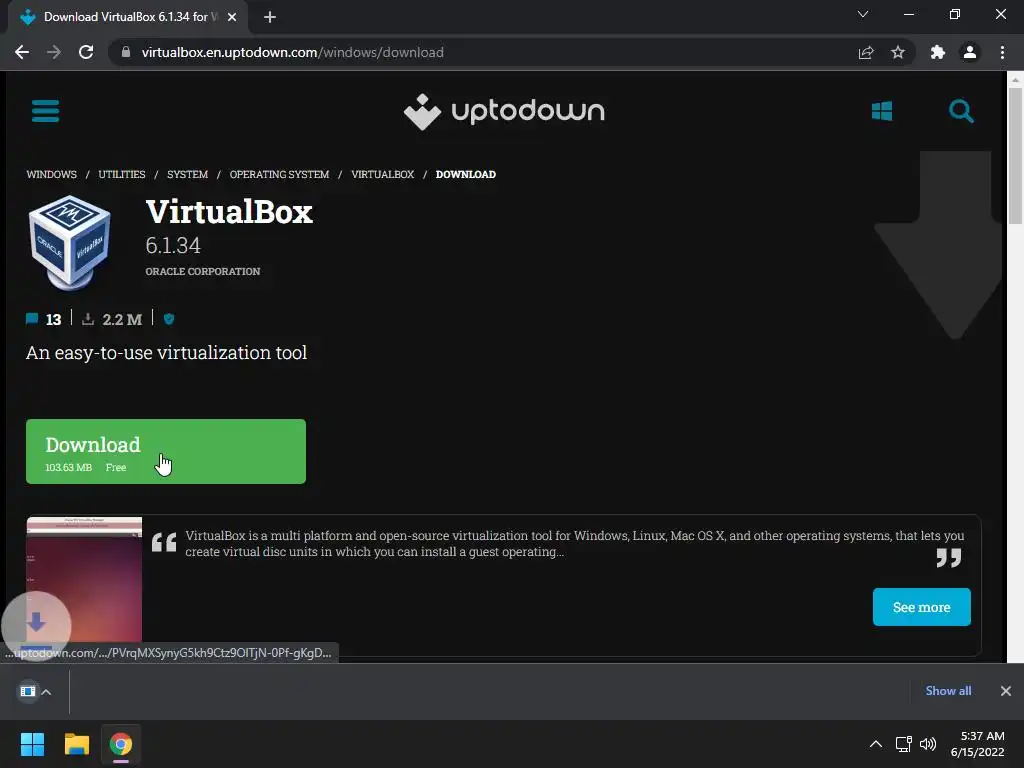Screen dimensions: 1024x768
Task: Close the downloads bar
Action: point(1006,691)
